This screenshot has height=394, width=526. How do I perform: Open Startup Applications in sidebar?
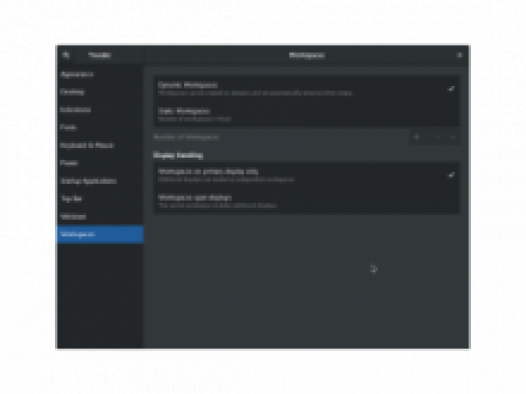pos(100,181)
